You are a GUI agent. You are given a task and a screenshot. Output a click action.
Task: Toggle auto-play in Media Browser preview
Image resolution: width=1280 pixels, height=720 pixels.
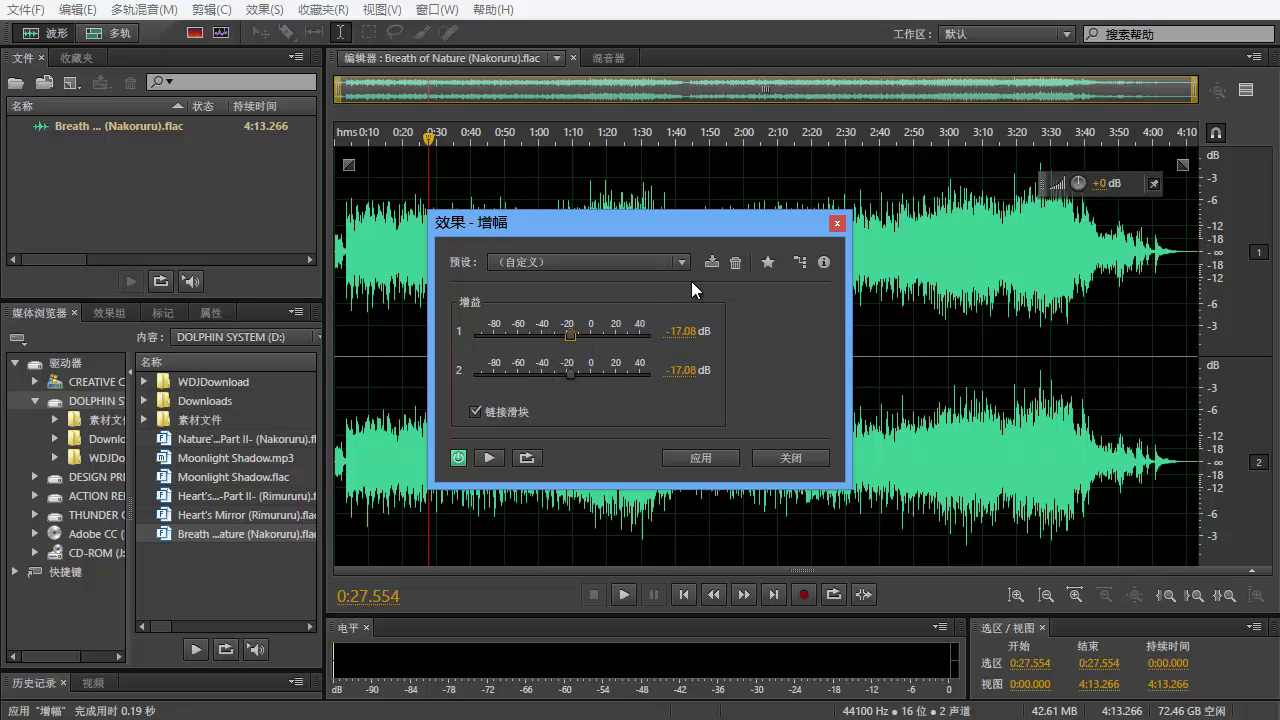pyautogui.click(x=256, y=649)
